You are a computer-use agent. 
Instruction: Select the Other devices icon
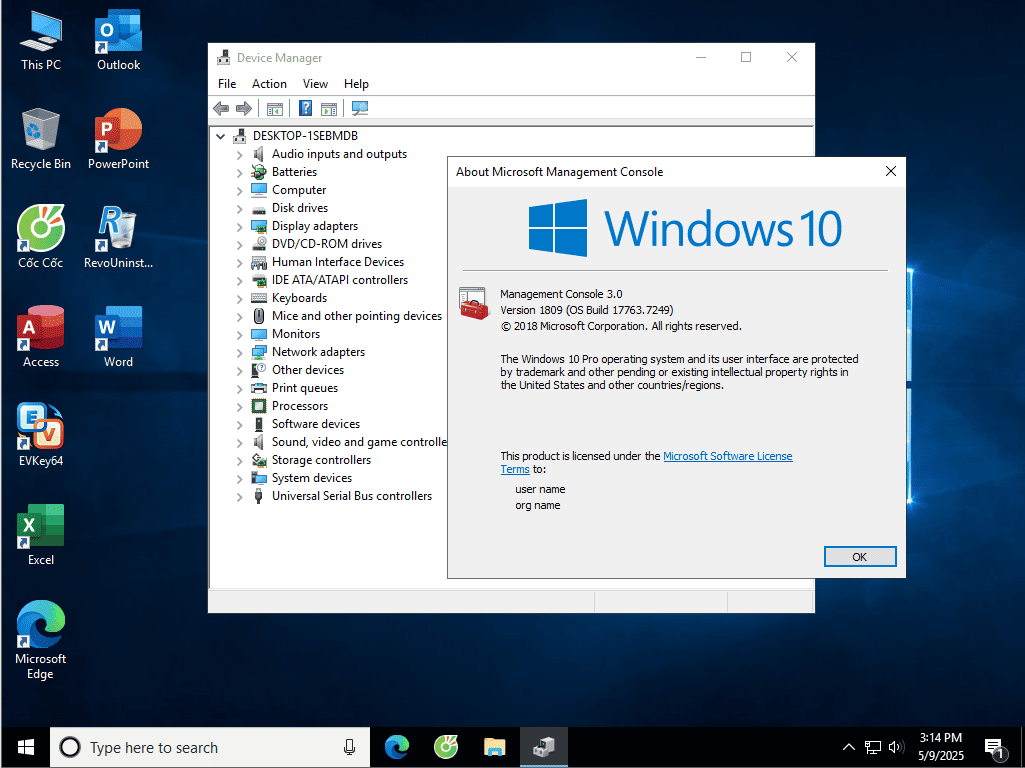coord(259,370)
